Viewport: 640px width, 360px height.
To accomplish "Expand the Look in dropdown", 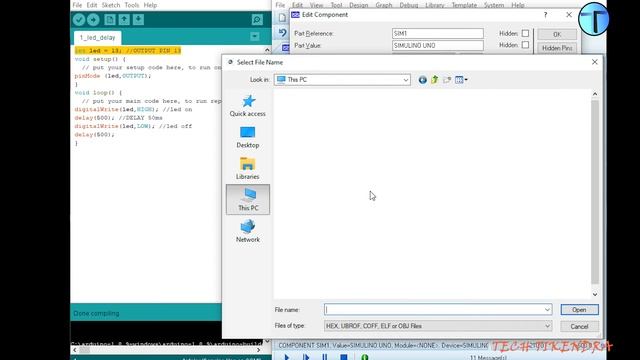I will pyautogui.click(x=406, y=80).
